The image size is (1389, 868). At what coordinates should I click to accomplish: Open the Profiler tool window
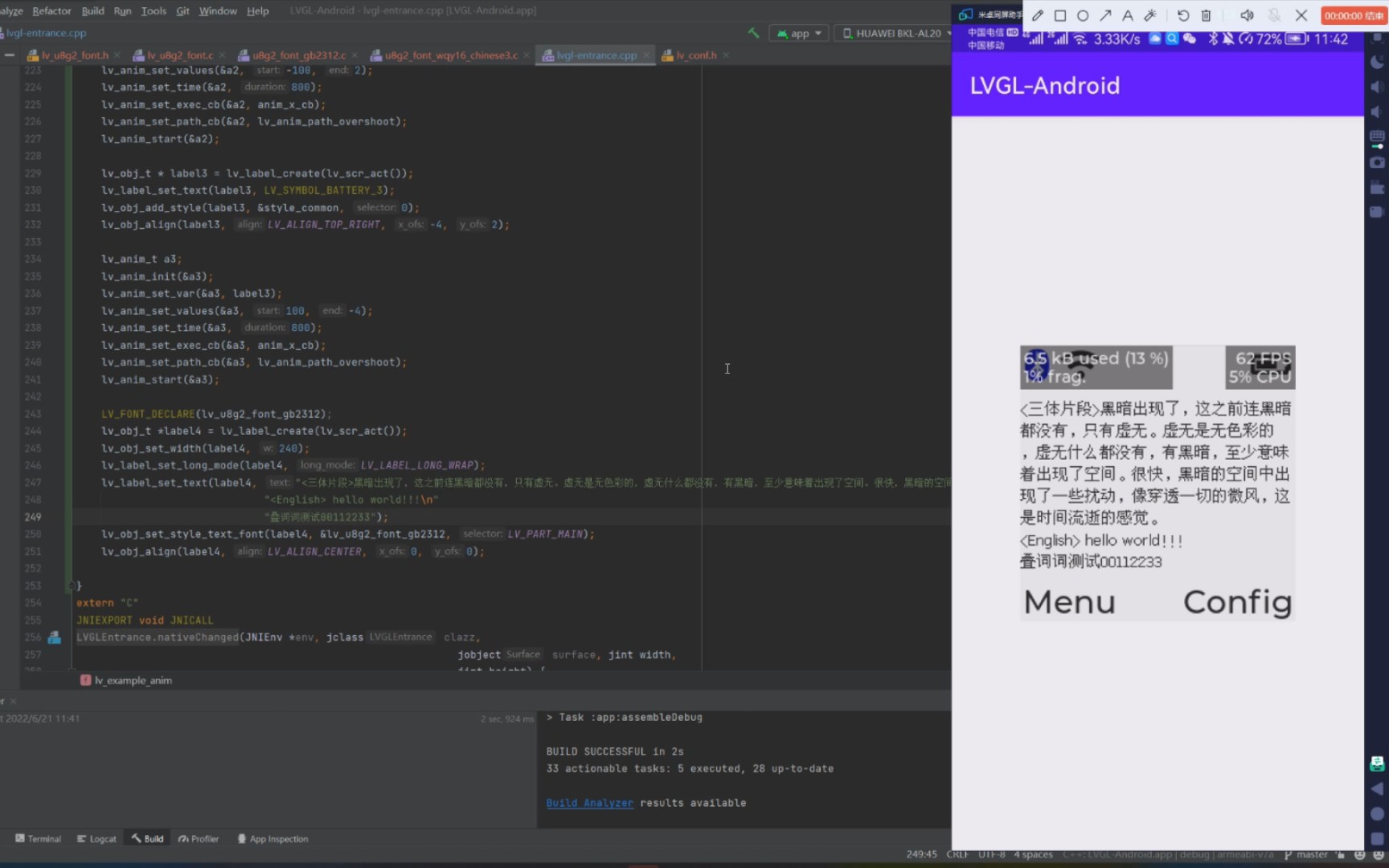tap(199, 838)
